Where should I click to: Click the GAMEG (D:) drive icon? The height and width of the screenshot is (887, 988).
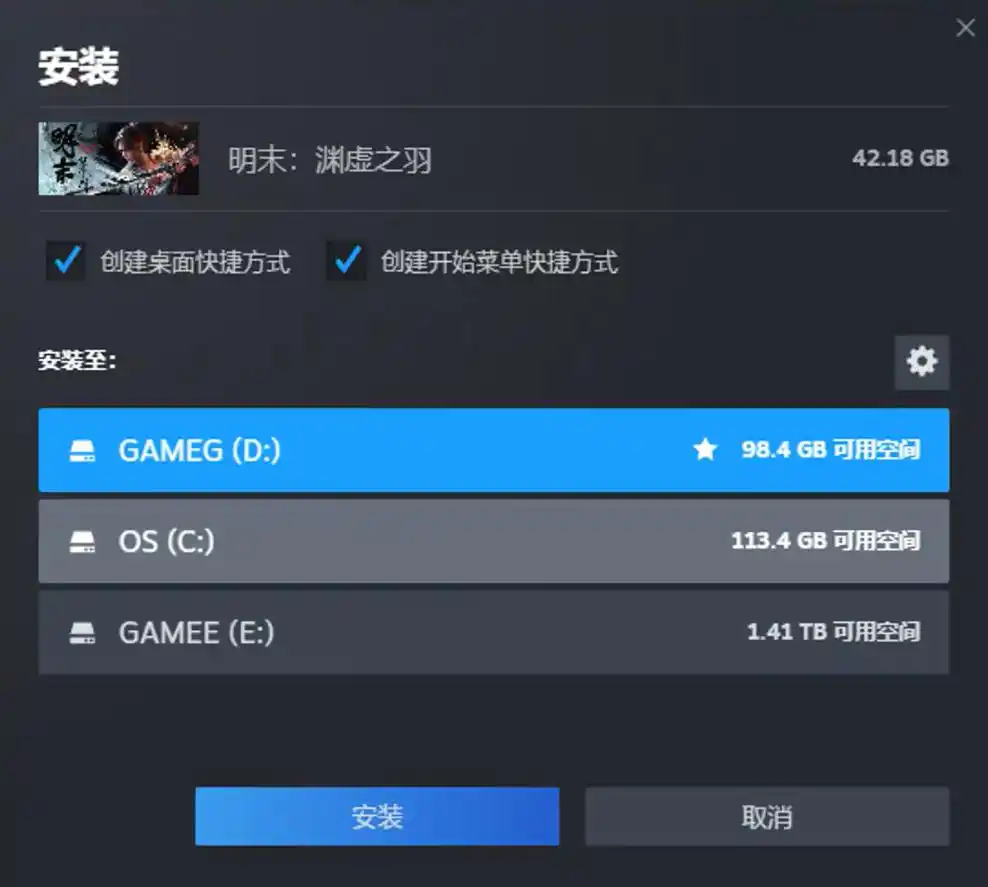pos(82,450)
